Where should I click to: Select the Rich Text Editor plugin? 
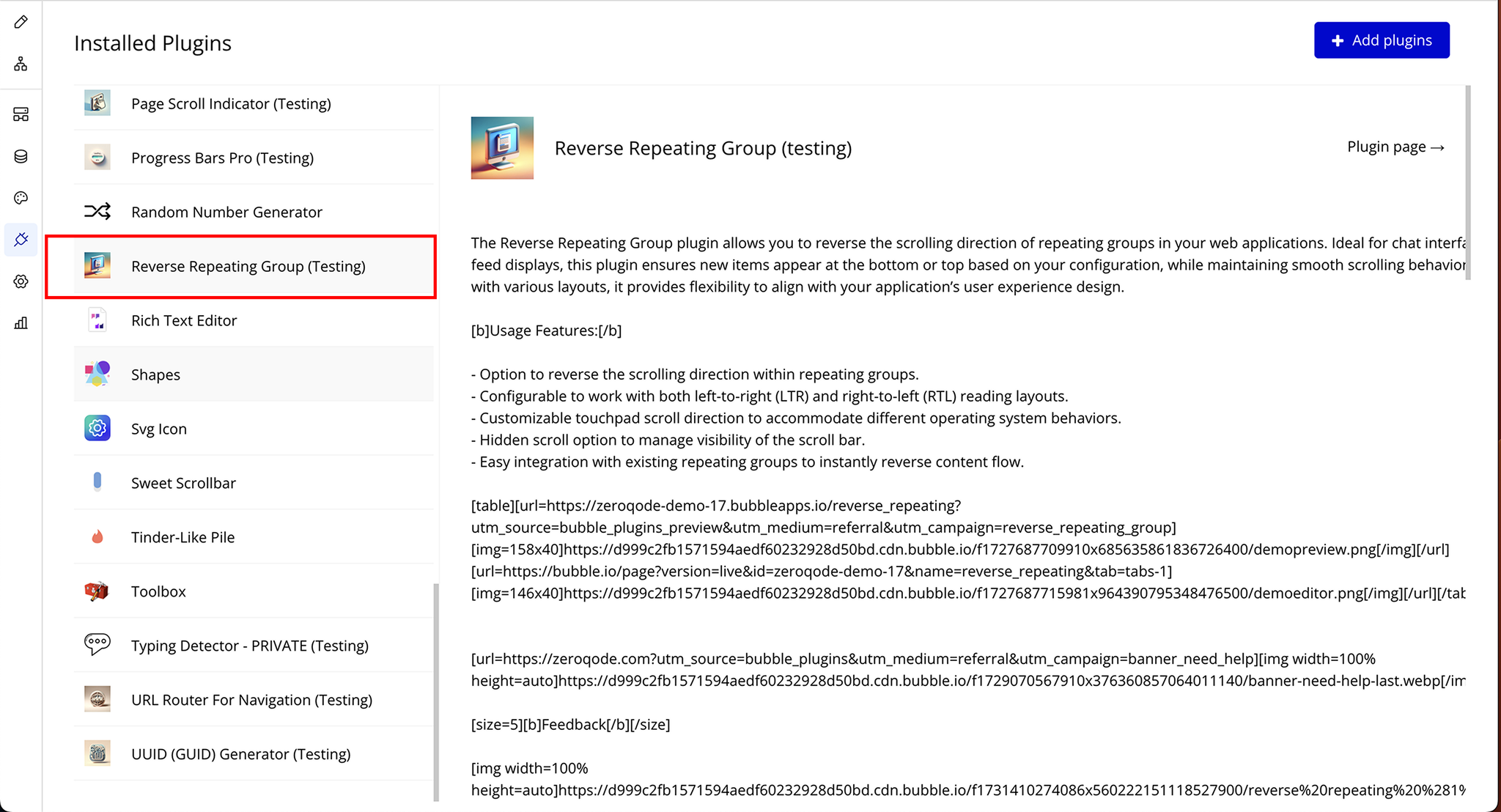coord(184,321)
